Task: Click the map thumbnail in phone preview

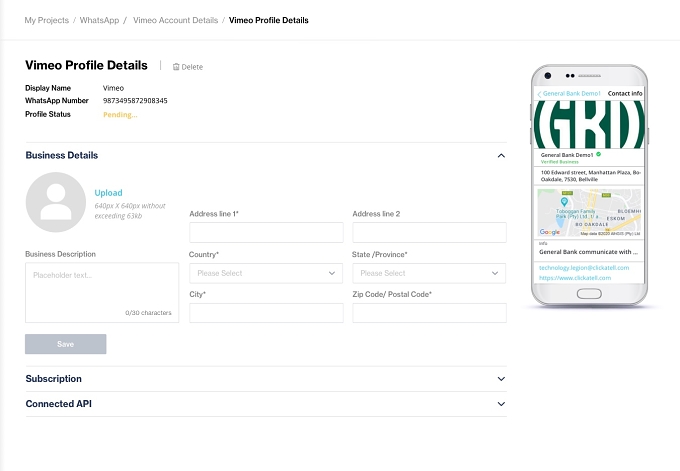Action: click(x=589, y=213)
